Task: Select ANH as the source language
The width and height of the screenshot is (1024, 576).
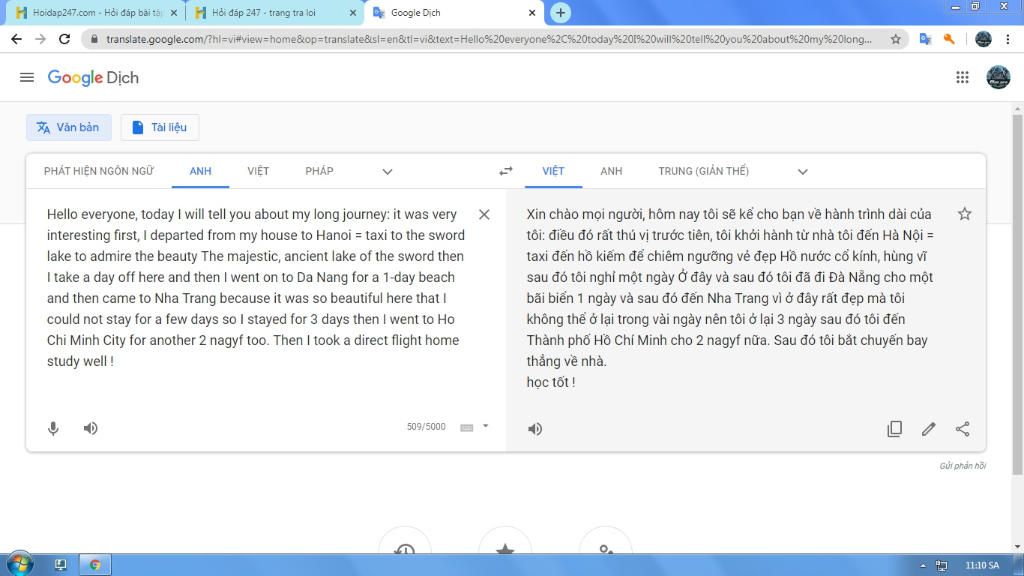Action: click(200, 171)
